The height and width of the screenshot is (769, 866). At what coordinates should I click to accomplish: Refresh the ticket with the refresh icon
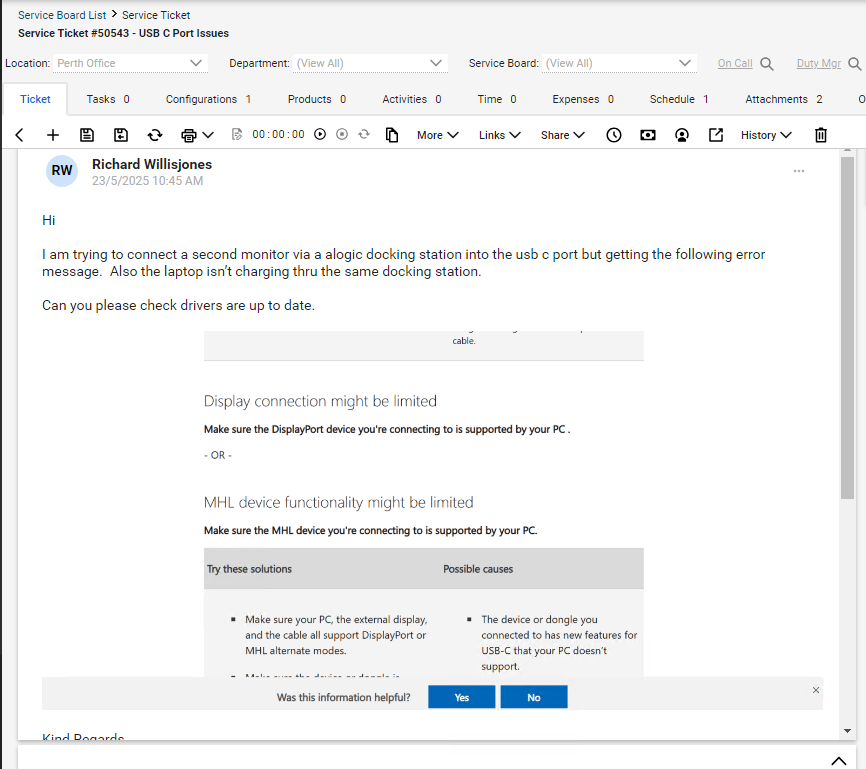click(x=155, y=135)
